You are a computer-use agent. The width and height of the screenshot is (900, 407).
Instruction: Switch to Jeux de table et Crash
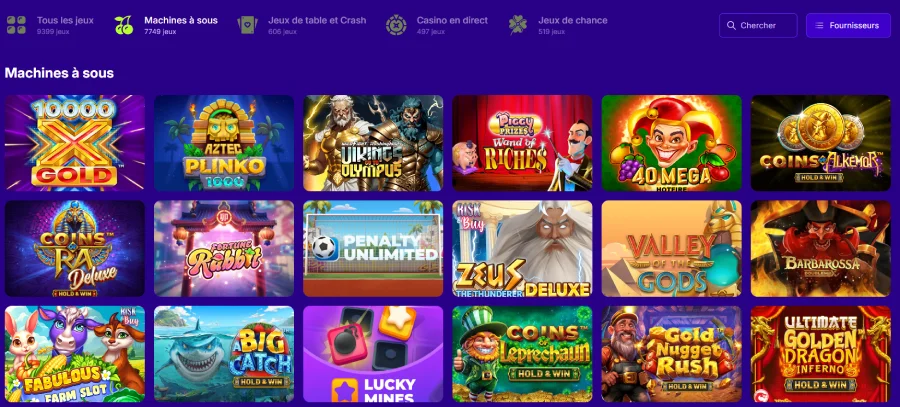point(302,25)
